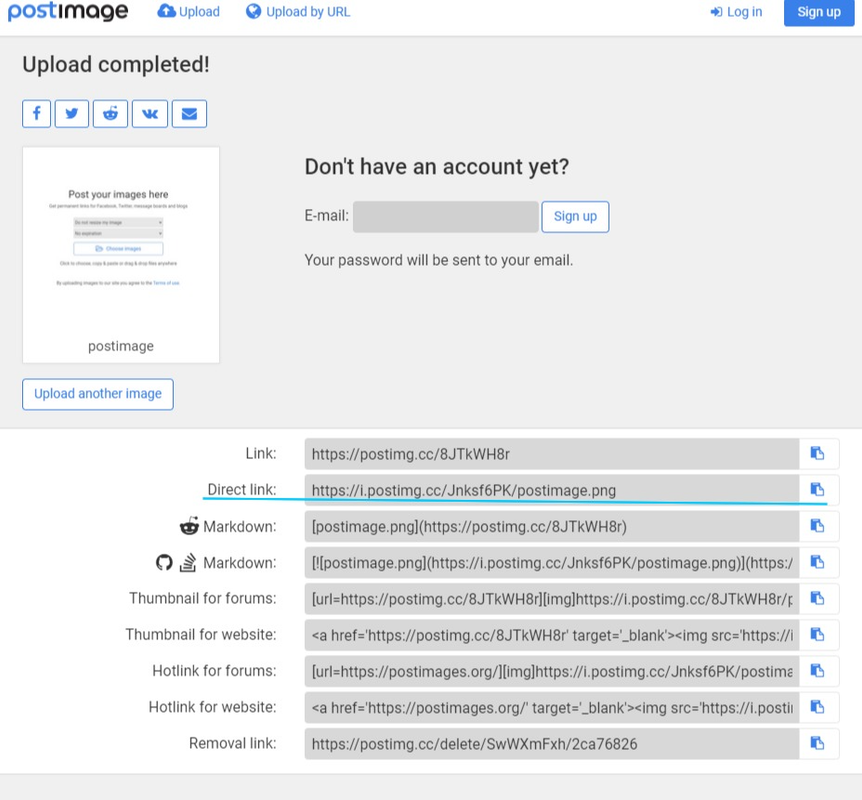Click the 'Direct link:' label
862x800 pixels.
[242, 489]
